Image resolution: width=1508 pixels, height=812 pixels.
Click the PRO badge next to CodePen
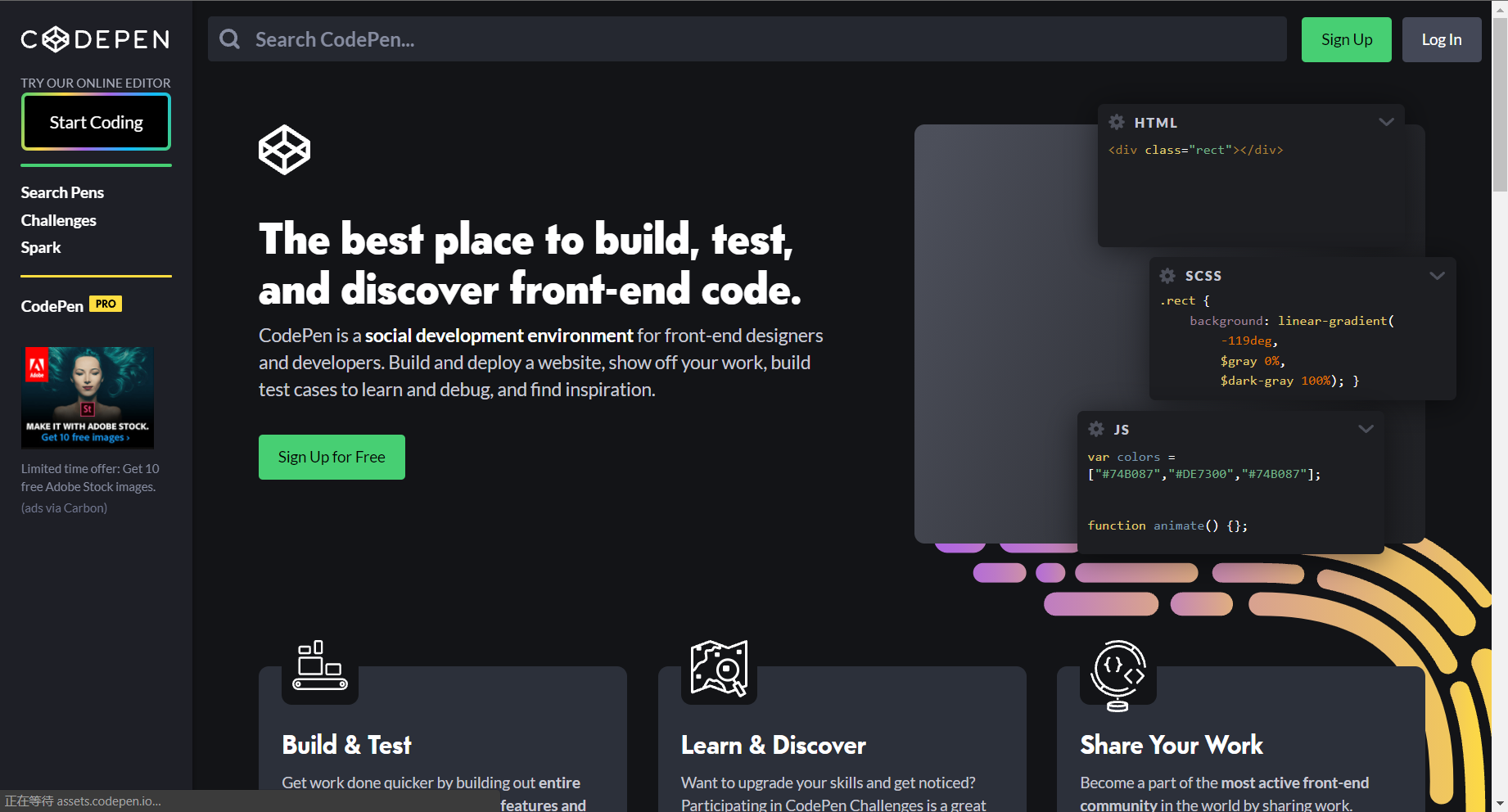coord(106,304)
